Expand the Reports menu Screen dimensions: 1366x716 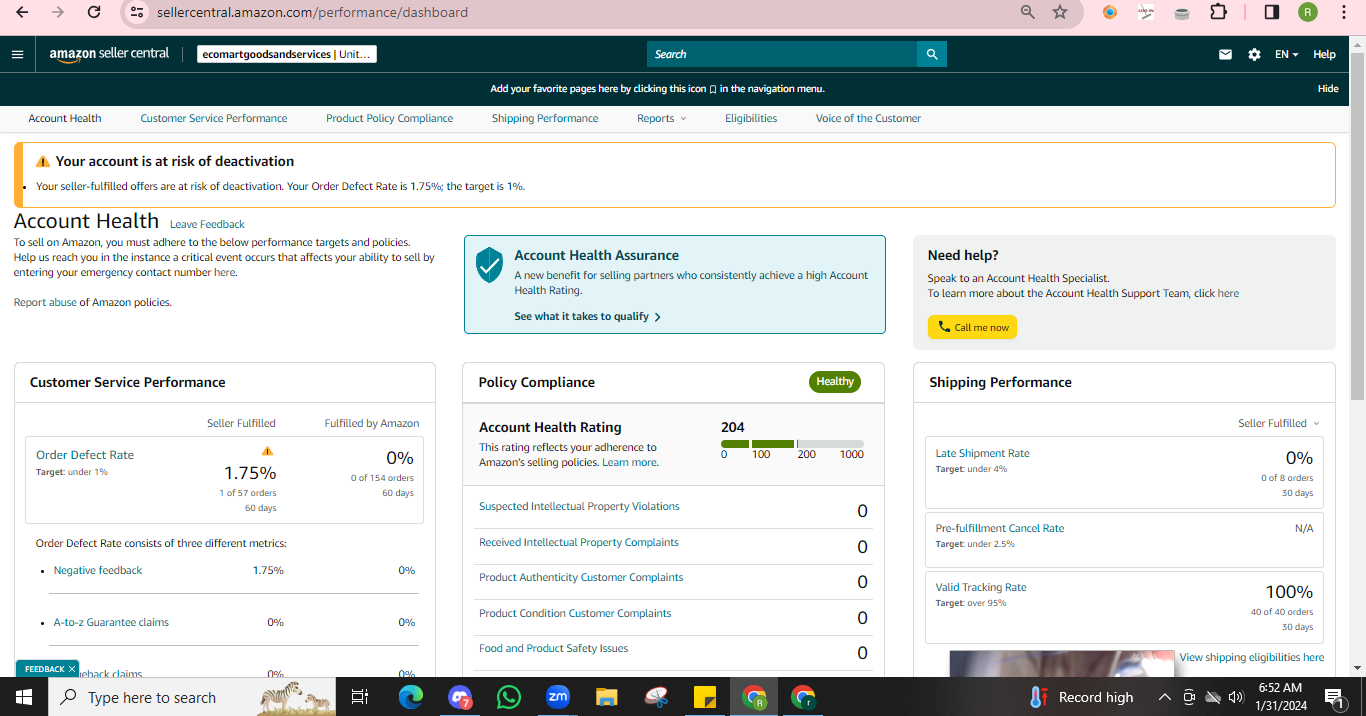[662, 118]
